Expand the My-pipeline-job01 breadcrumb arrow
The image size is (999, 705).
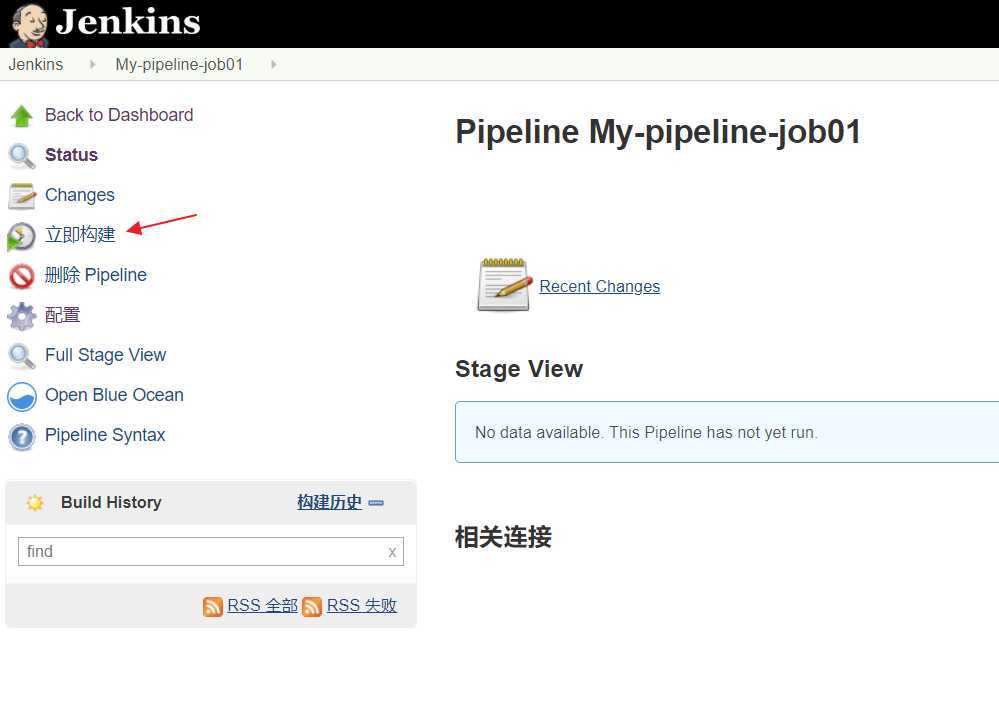(273, 65)
